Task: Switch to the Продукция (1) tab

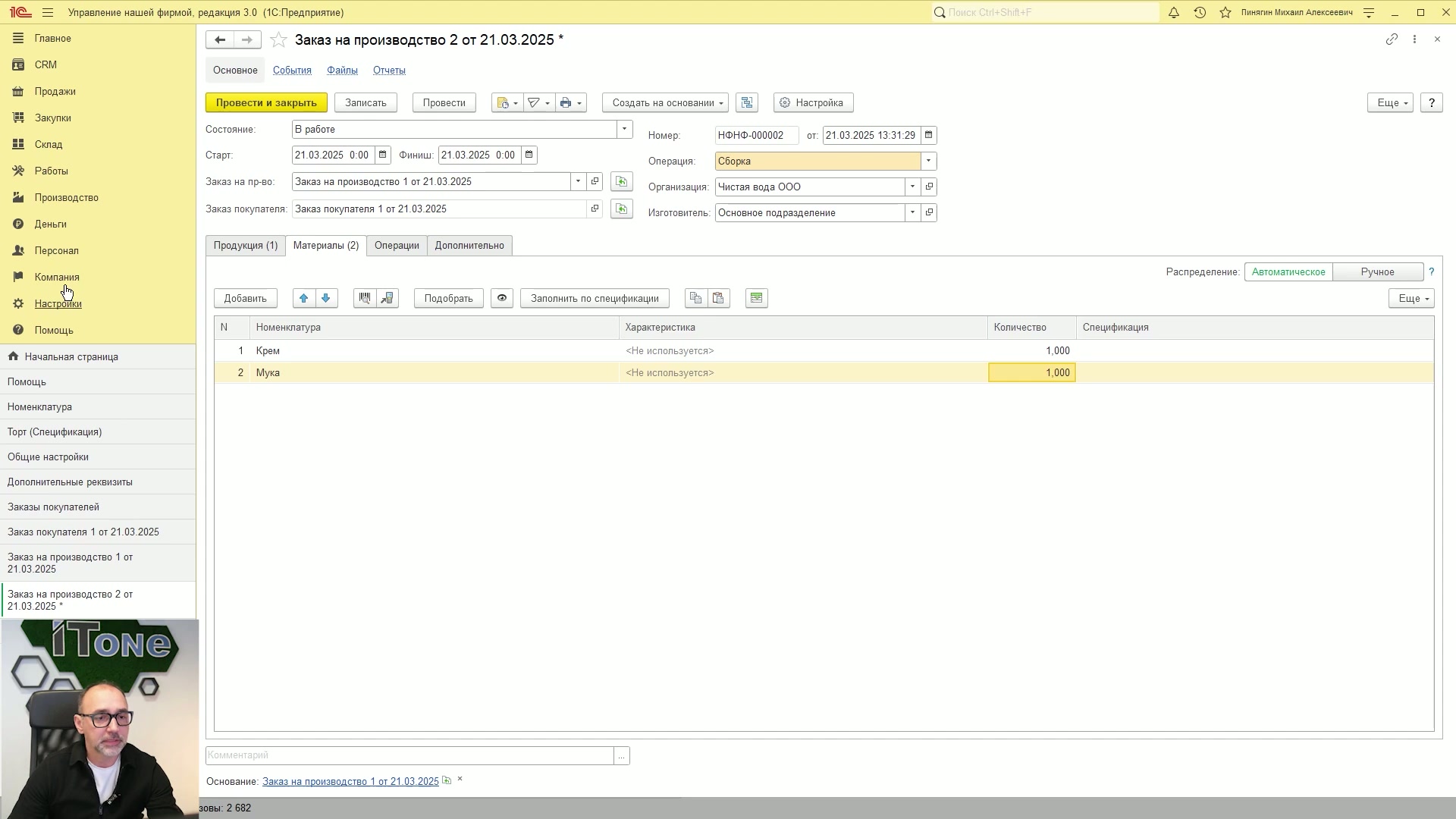Action: point(246,246)
